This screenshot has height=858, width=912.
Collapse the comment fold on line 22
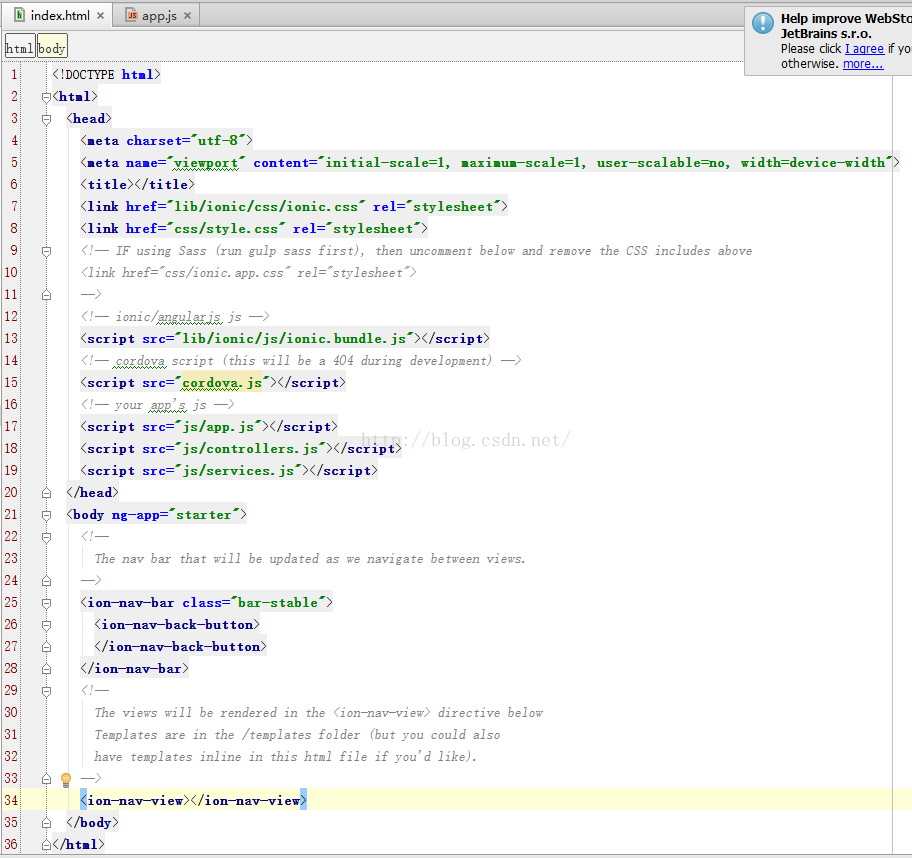tap(47, 537)
